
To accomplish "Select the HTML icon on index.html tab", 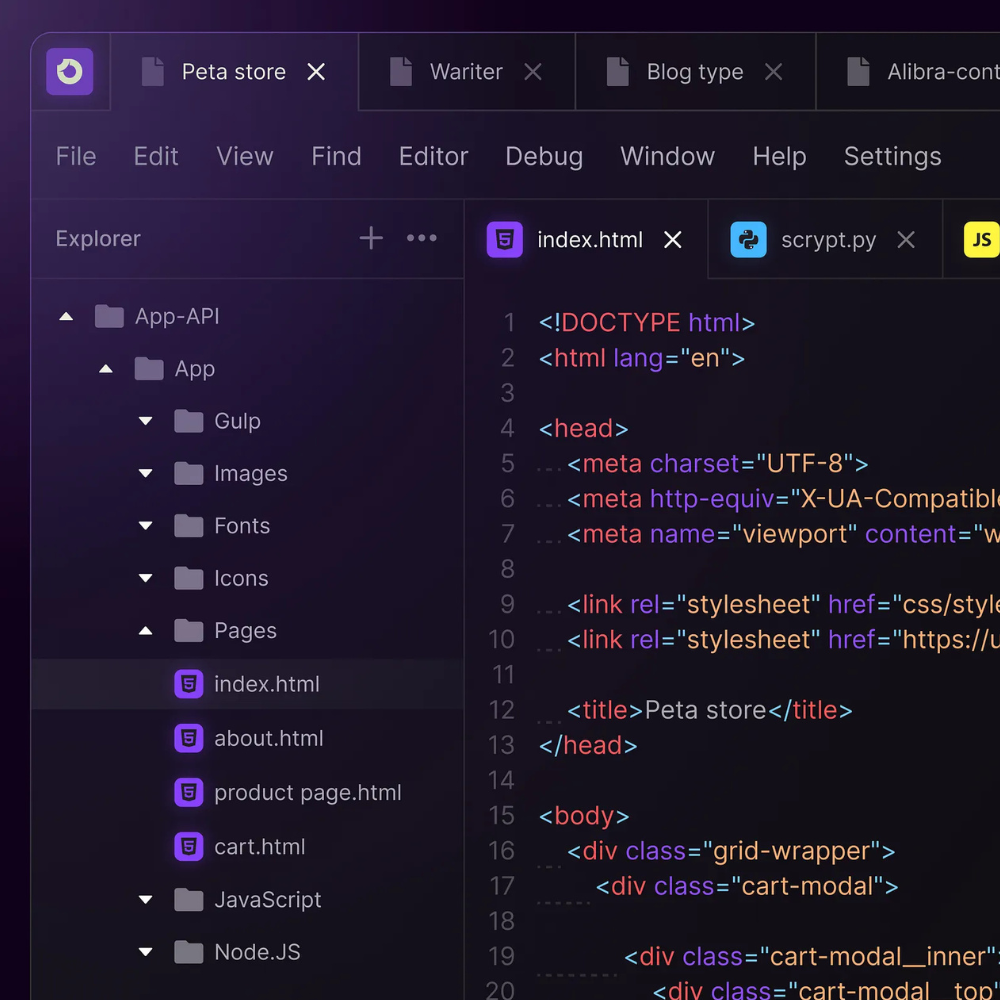I will (504, 239).
